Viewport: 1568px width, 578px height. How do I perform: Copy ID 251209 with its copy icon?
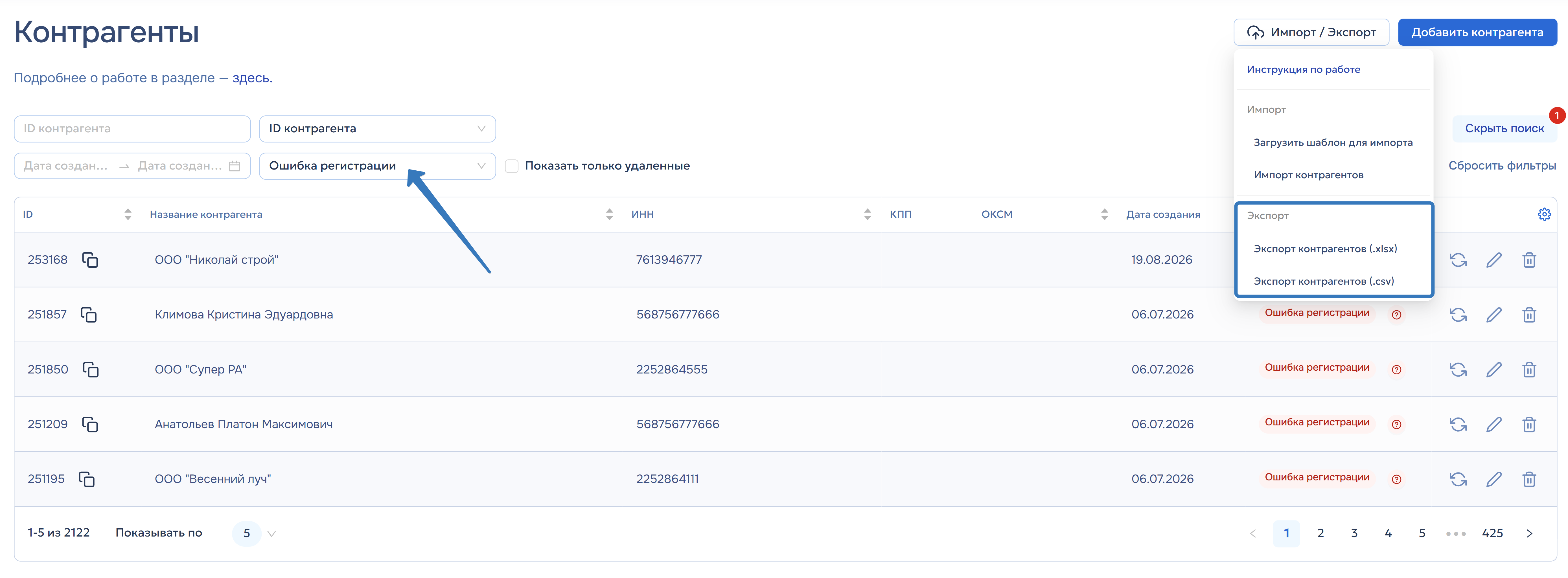(x=90, y=424)
